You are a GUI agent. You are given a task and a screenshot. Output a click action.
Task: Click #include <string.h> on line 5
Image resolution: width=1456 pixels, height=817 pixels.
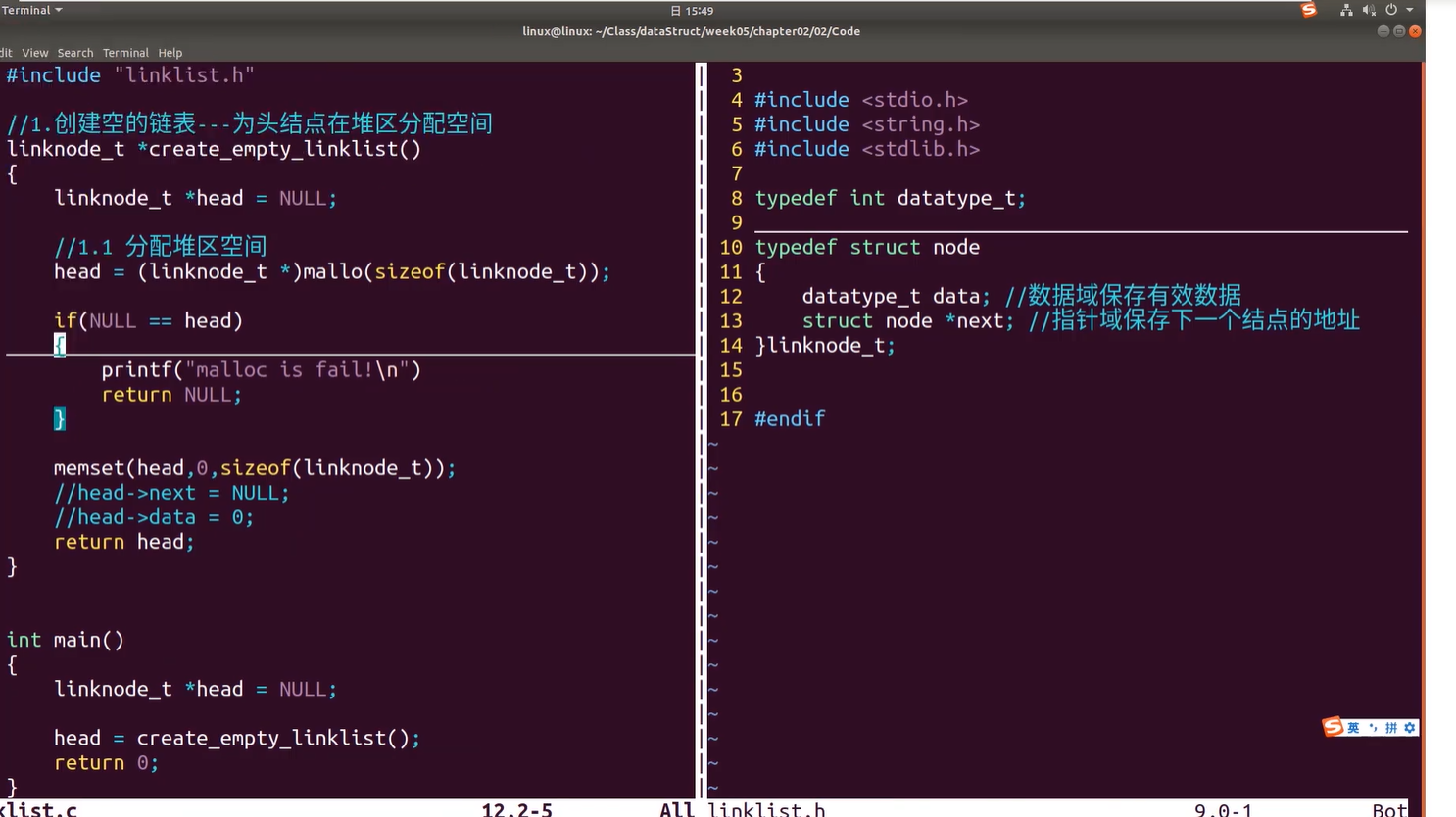[867, 124]
